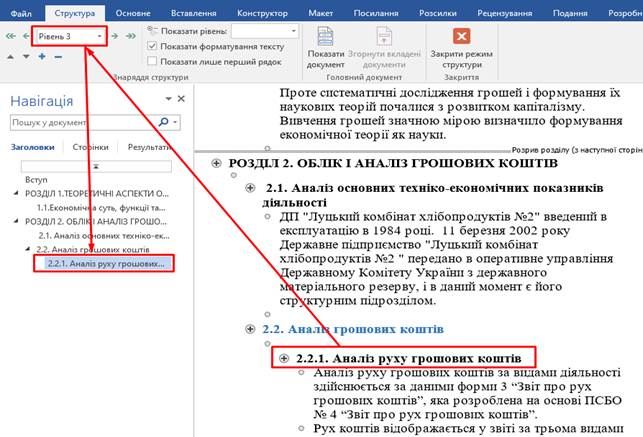
Task: Click the Collapse minus icon in ribbon
Action: point(58,56)
